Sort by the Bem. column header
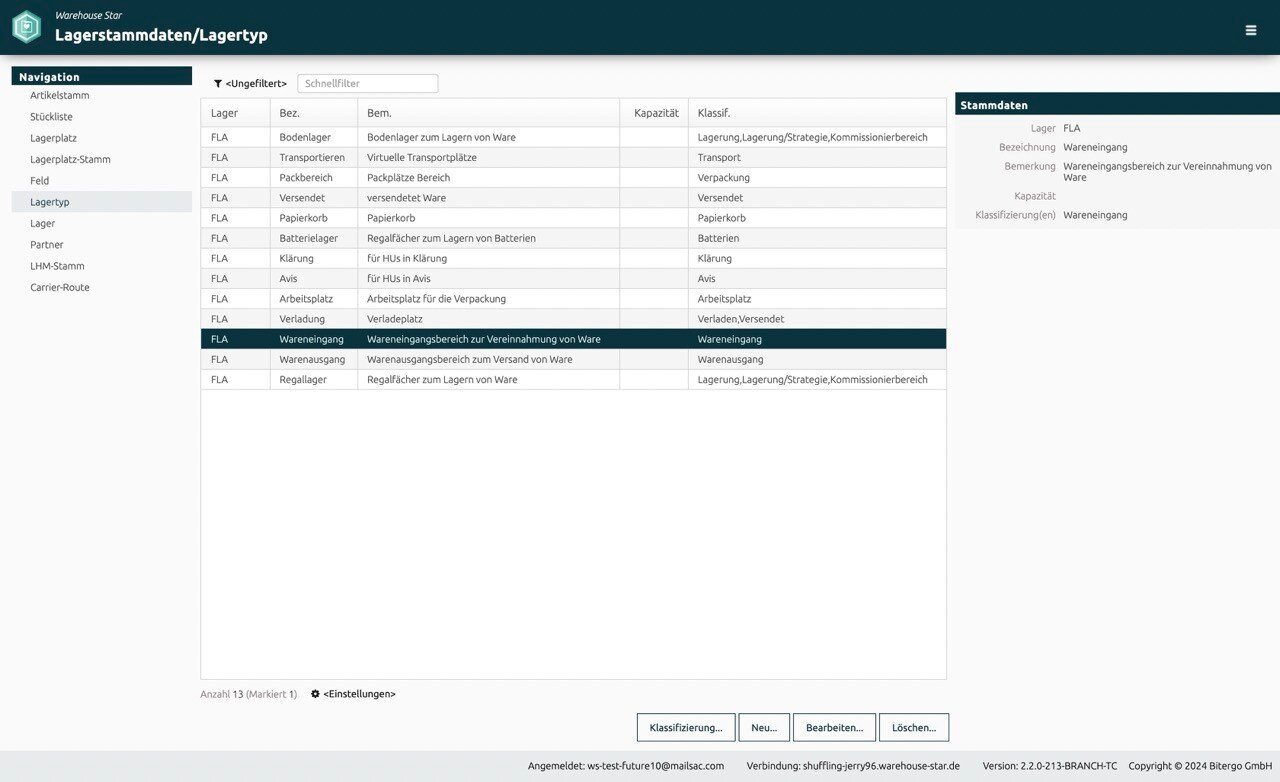 (489, 113)
